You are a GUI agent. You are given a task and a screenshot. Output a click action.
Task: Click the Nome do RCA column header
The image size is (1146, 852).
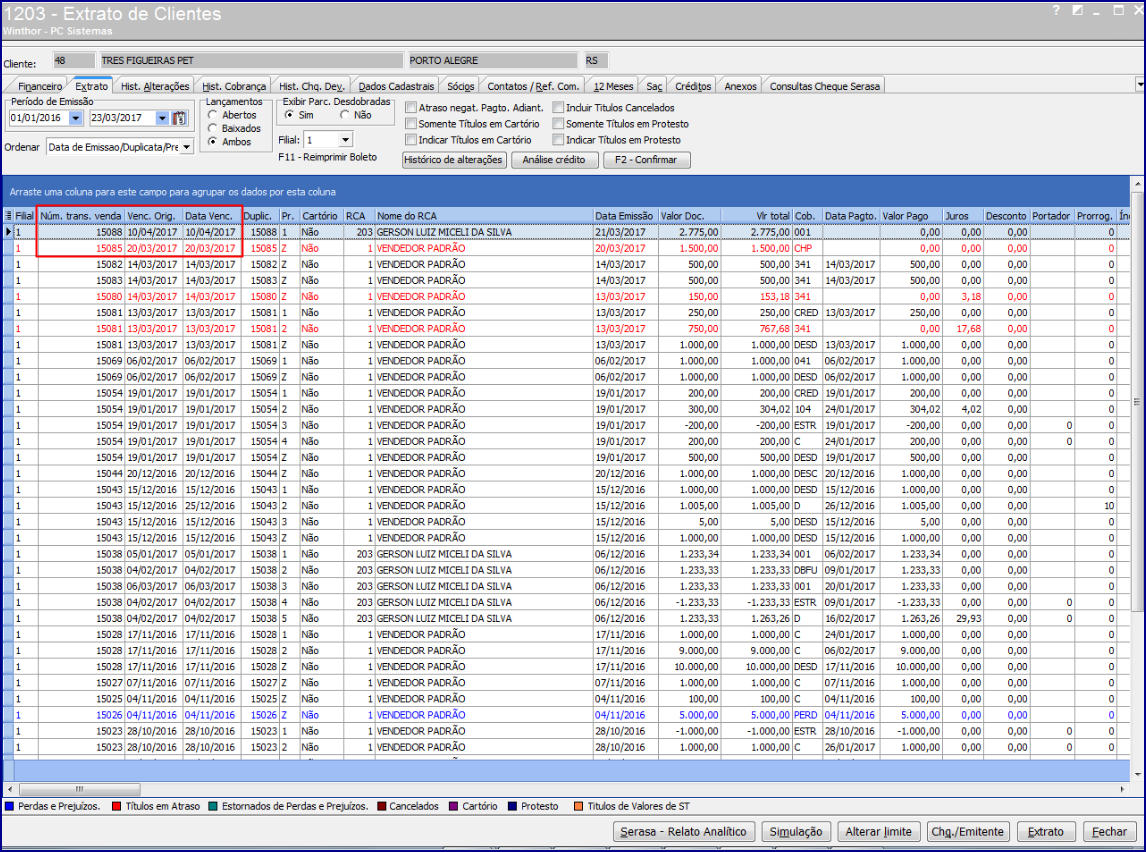484,216
